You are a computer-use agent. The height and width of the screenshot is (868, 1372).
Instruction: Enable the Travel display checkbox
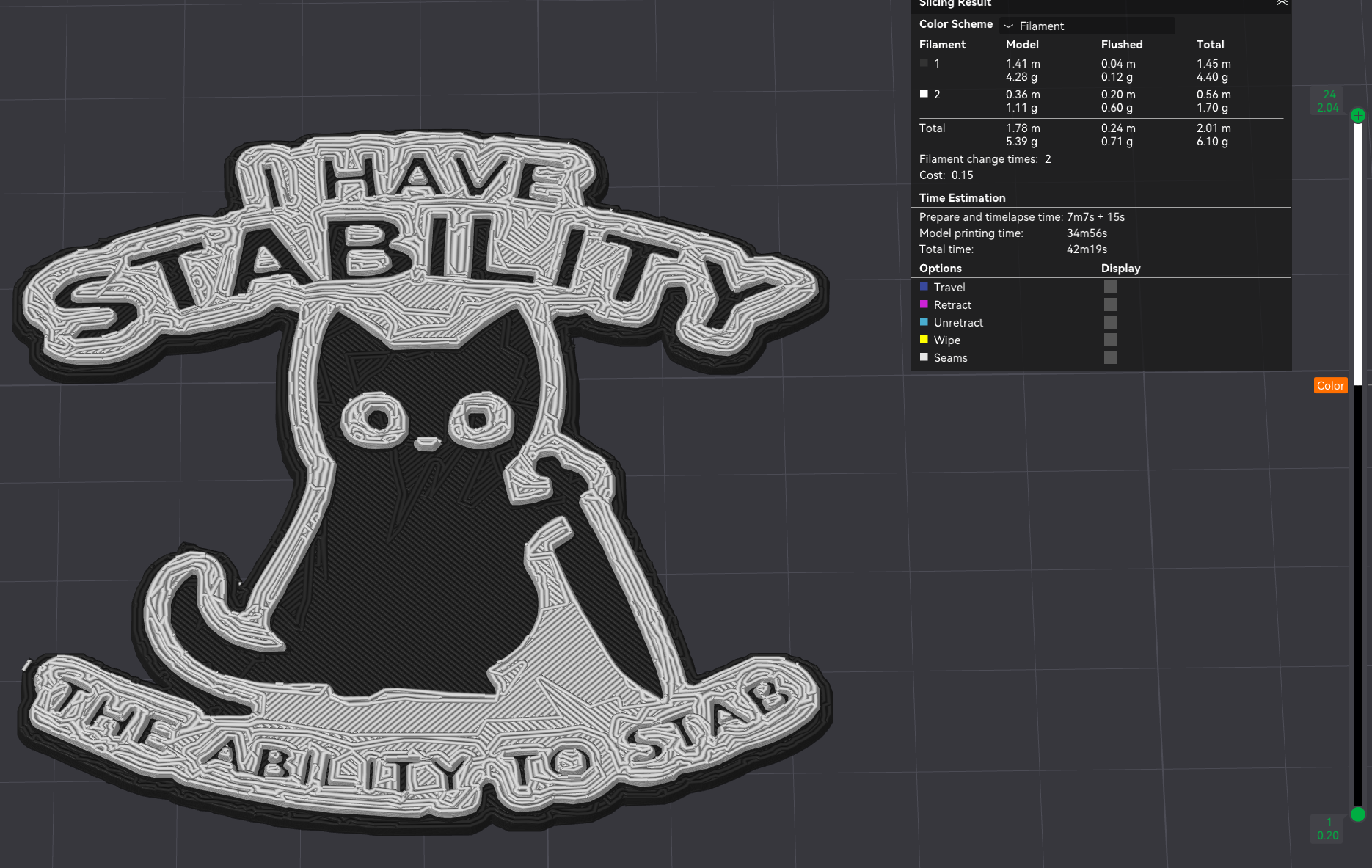[x=1110, y=288]
